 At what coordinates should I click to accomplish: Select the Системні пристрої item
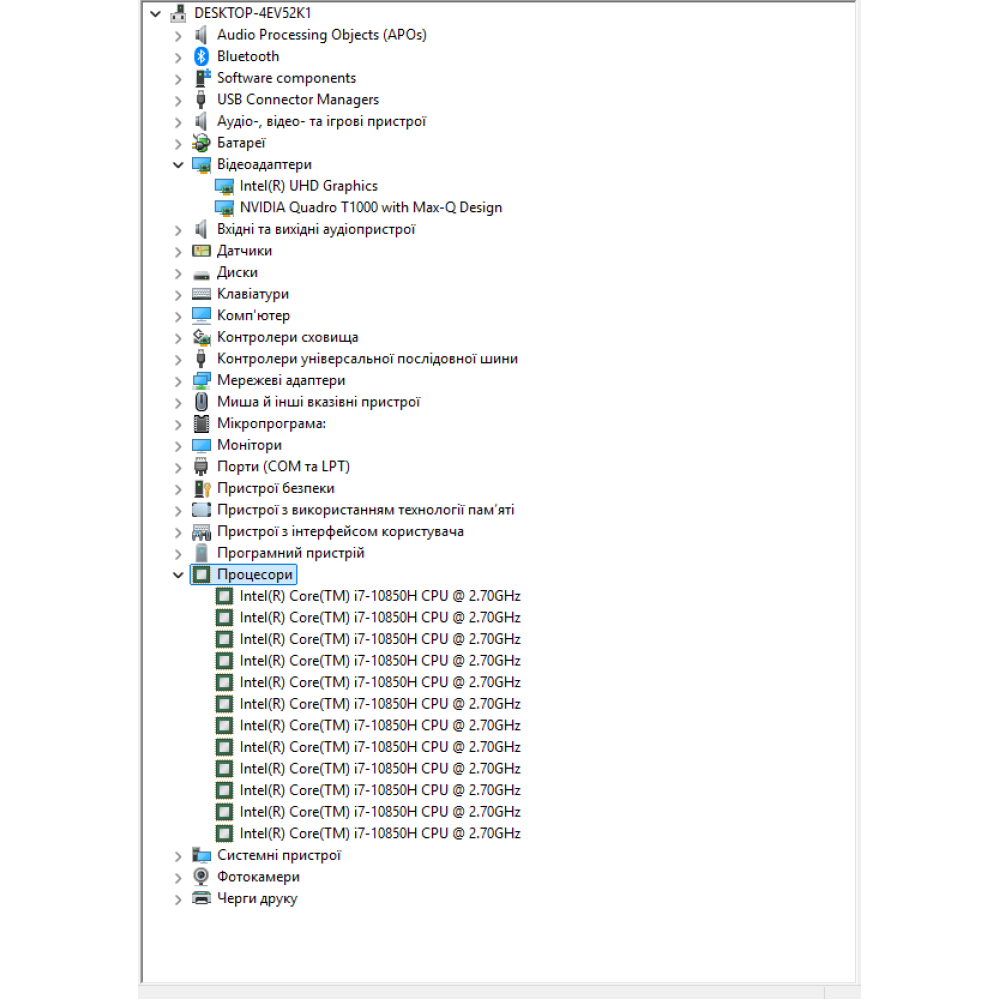pyautogui.click(x=279, y=855)
